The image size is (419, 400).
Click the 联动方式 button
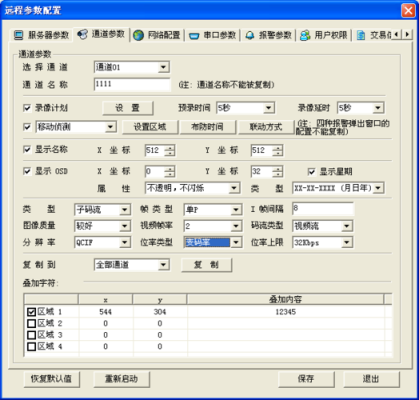(266, 127)
